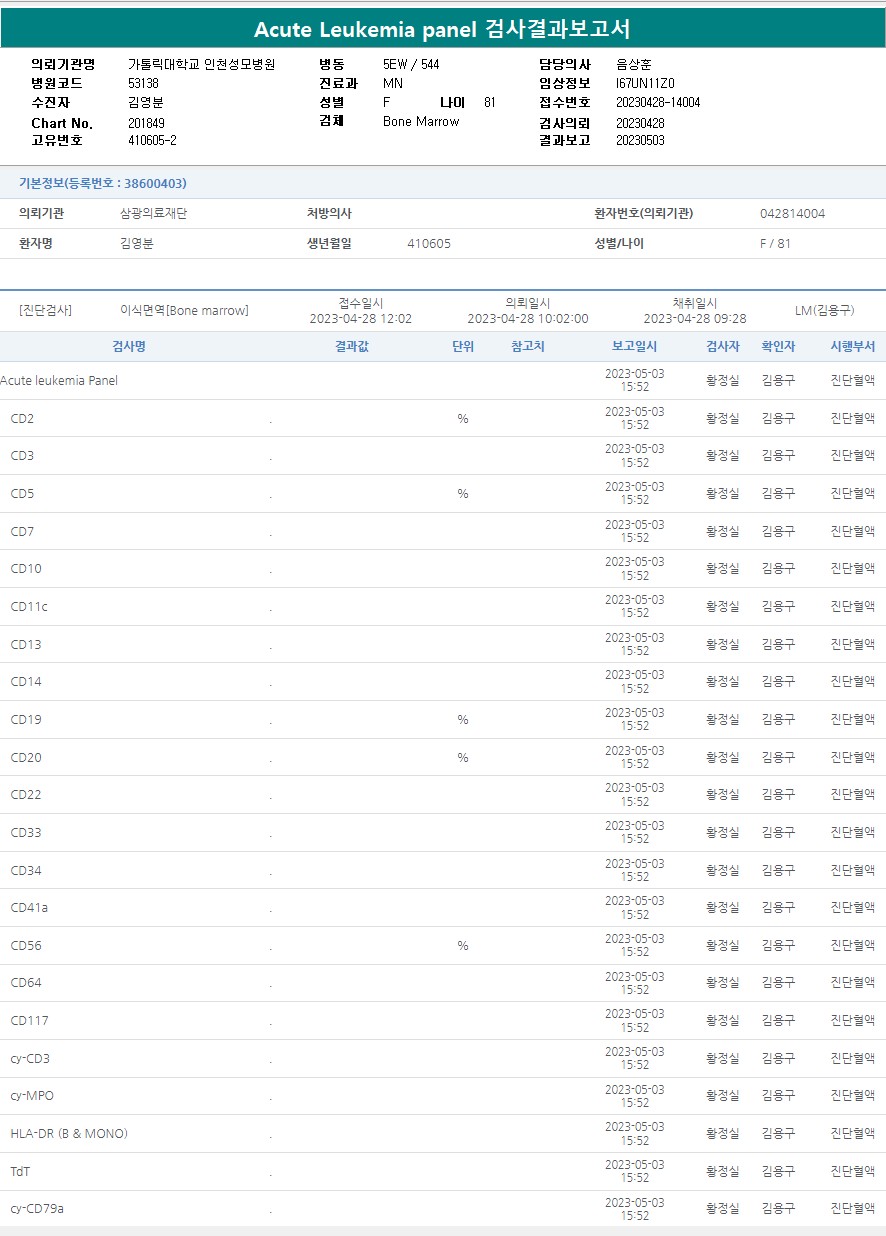Select the 보고일시 column header
This screenshot has height=1236, width=886.
(634, 346)
